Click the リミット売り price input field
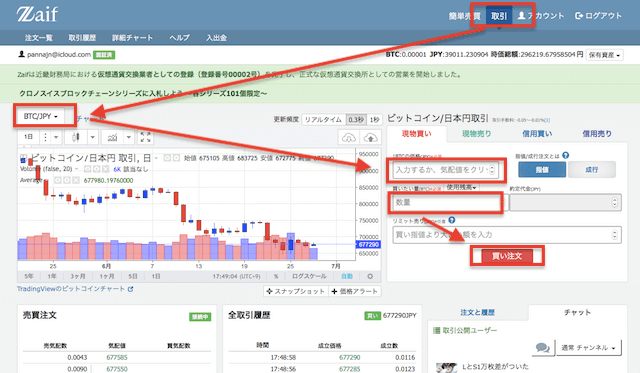The image size is (640, 373). (507, 235)
